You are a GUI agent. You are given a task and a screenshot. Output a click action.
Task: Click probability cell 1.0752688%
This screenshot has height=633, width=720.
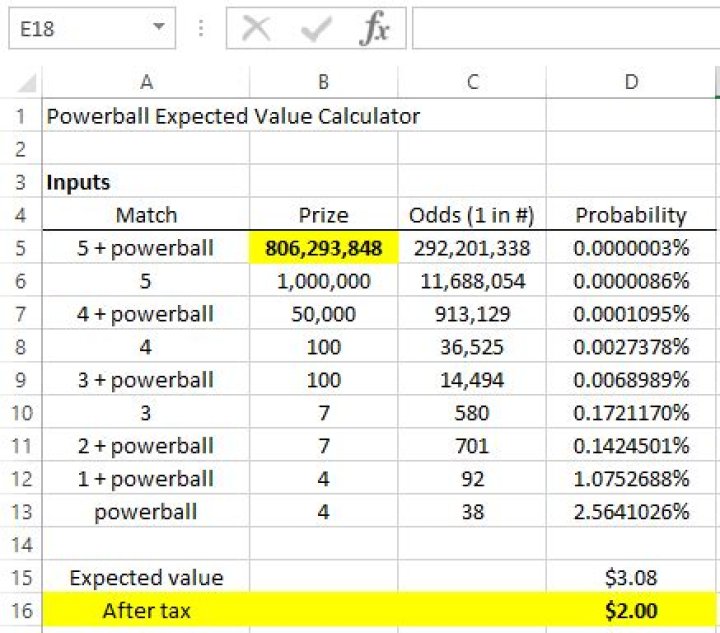coord(631,479)
